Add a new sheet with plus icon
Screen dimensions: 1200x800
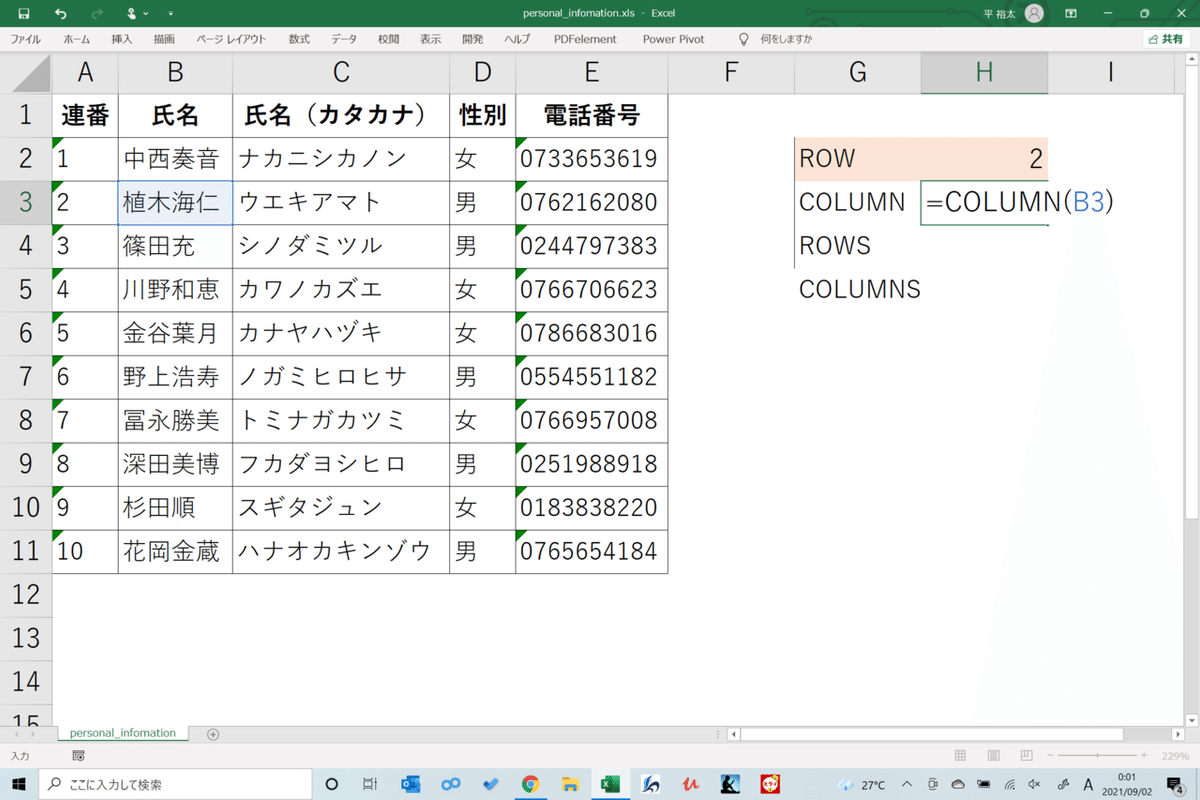coord(213,734)
